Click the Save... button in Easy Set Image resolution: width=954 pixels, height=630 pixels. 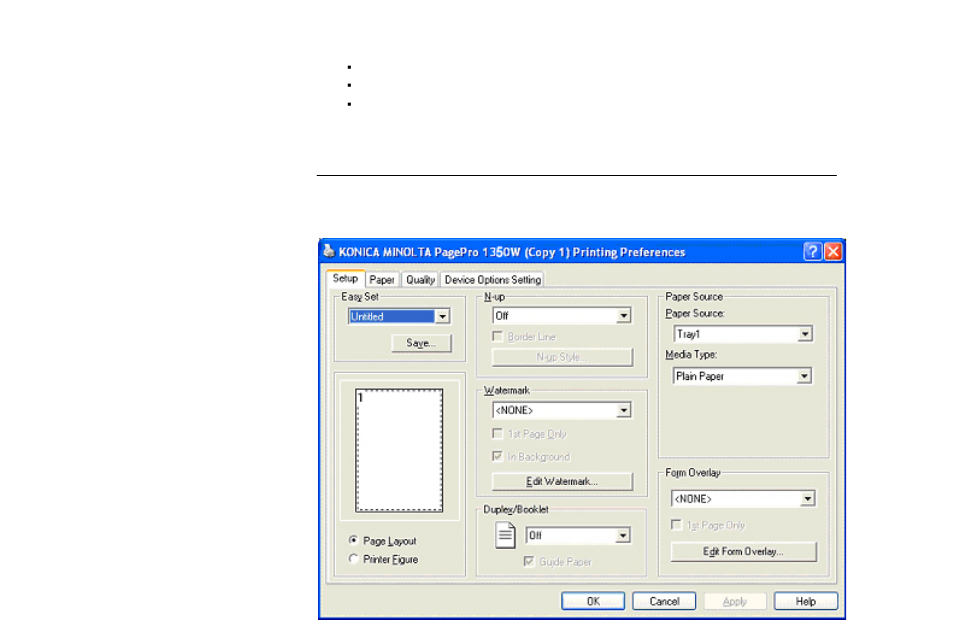pyautogui.click(x=421, y=343)
